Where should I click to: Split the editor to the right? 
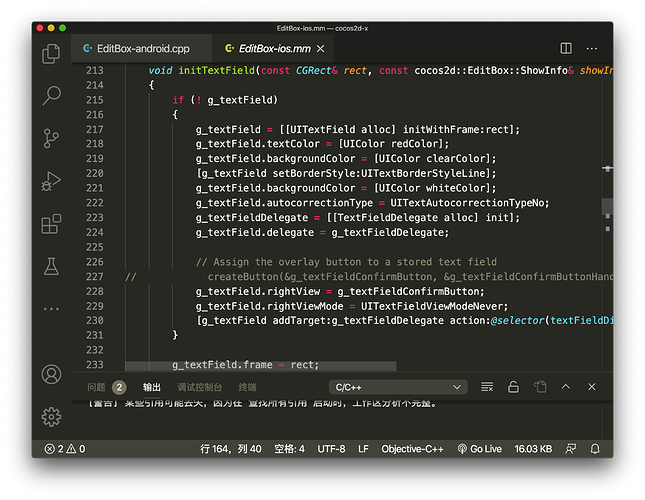click(566, 49)
